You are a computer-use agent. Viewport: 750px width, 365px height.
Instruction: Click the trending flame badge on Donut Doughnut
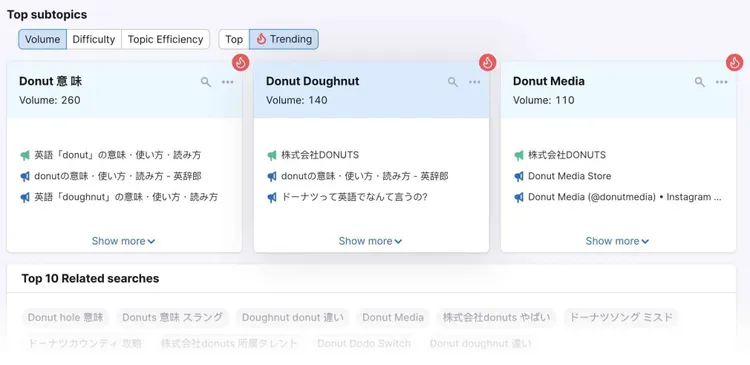click(487, 62)
